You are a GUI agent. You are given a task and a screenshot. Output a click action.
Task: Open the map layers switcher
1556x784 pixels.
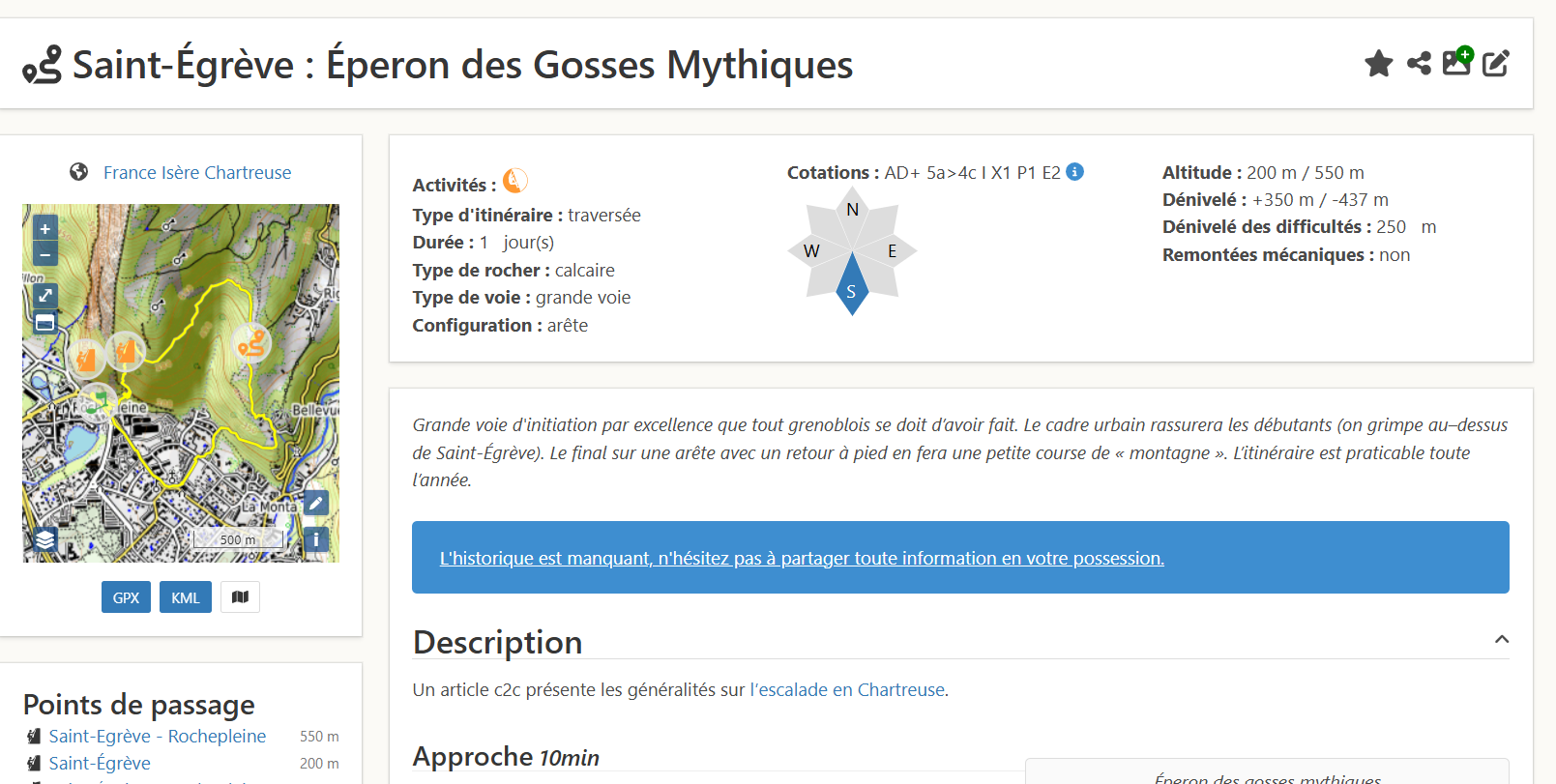(45, 539)
